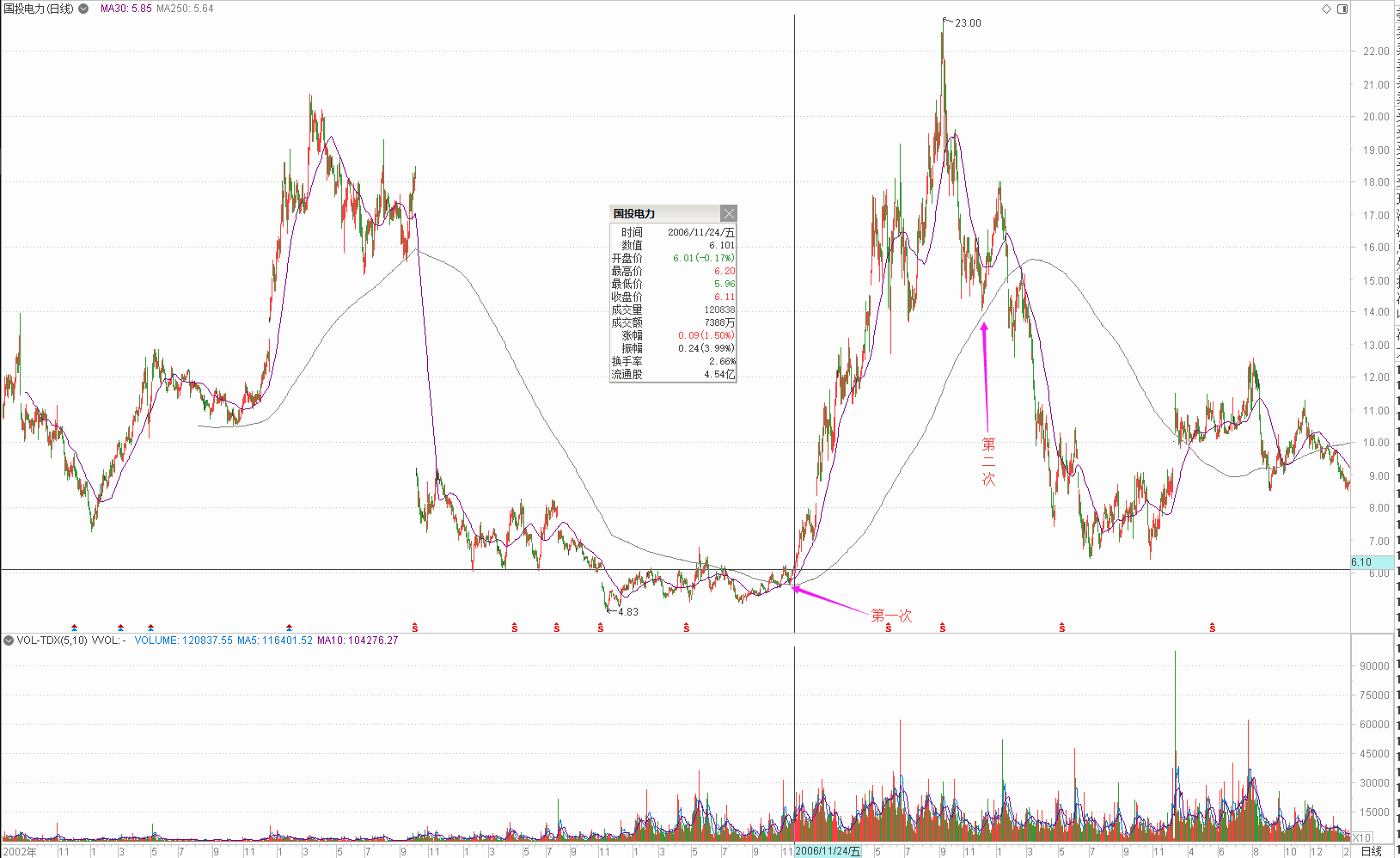Click the blue up-arrow event marker on the time axis

pos(150,628)
